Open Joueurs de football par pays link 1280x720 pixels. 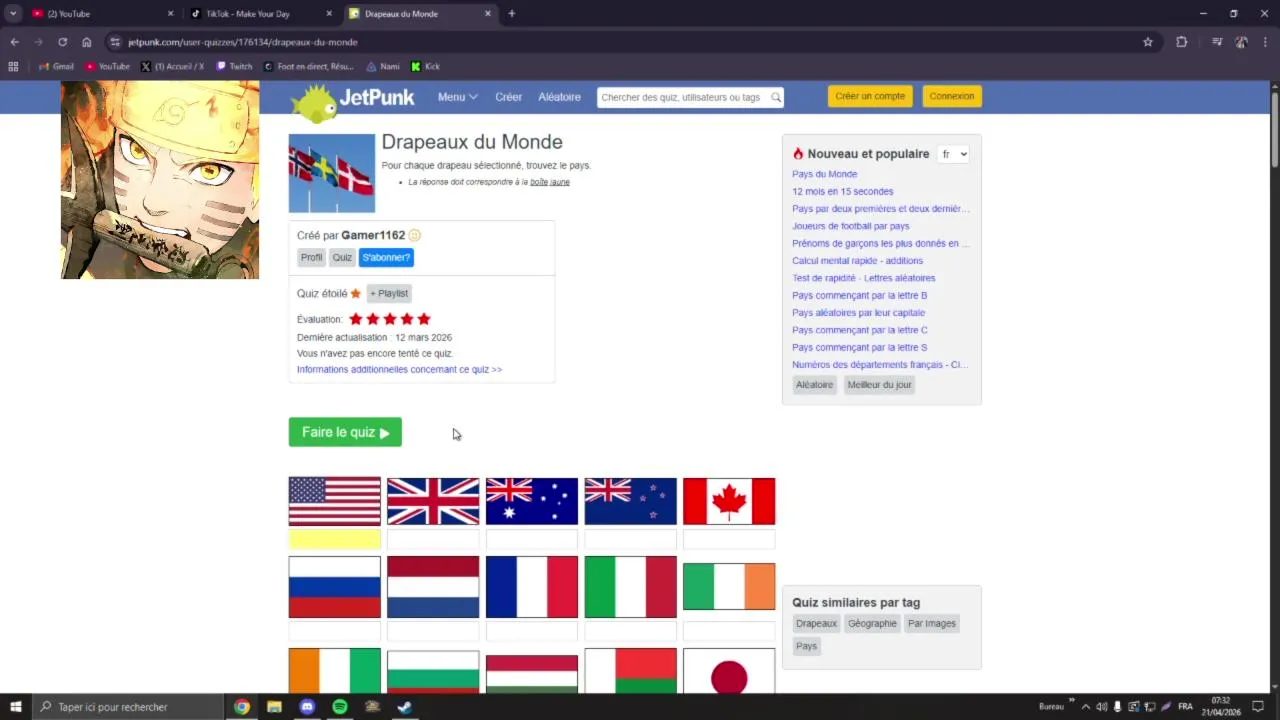[x=851, y=226]
